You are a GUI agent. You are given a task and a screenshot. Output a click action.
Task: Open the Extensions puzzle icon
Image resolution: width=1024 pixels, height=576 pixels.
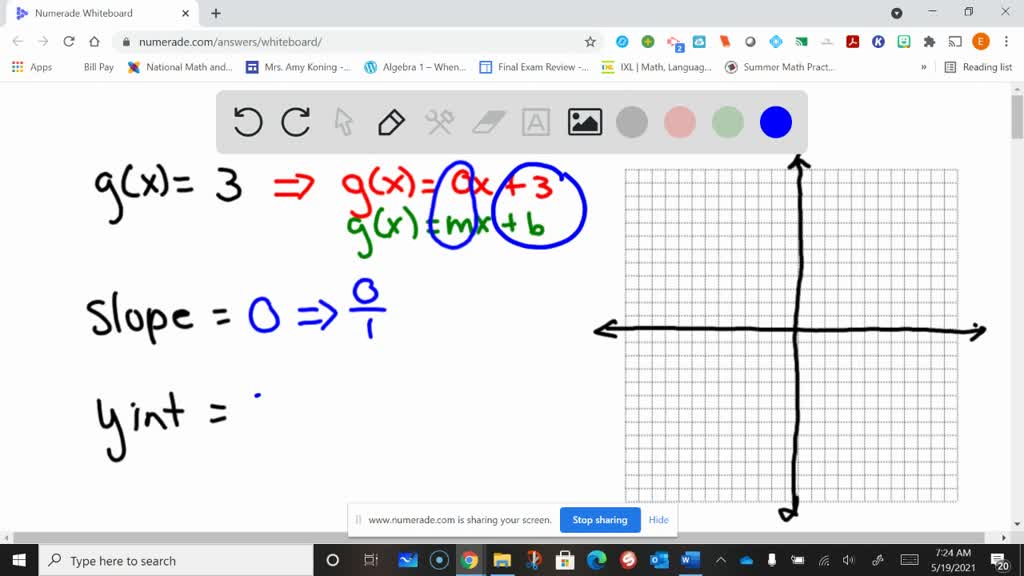pyautogui.click(x=929, y=42)
